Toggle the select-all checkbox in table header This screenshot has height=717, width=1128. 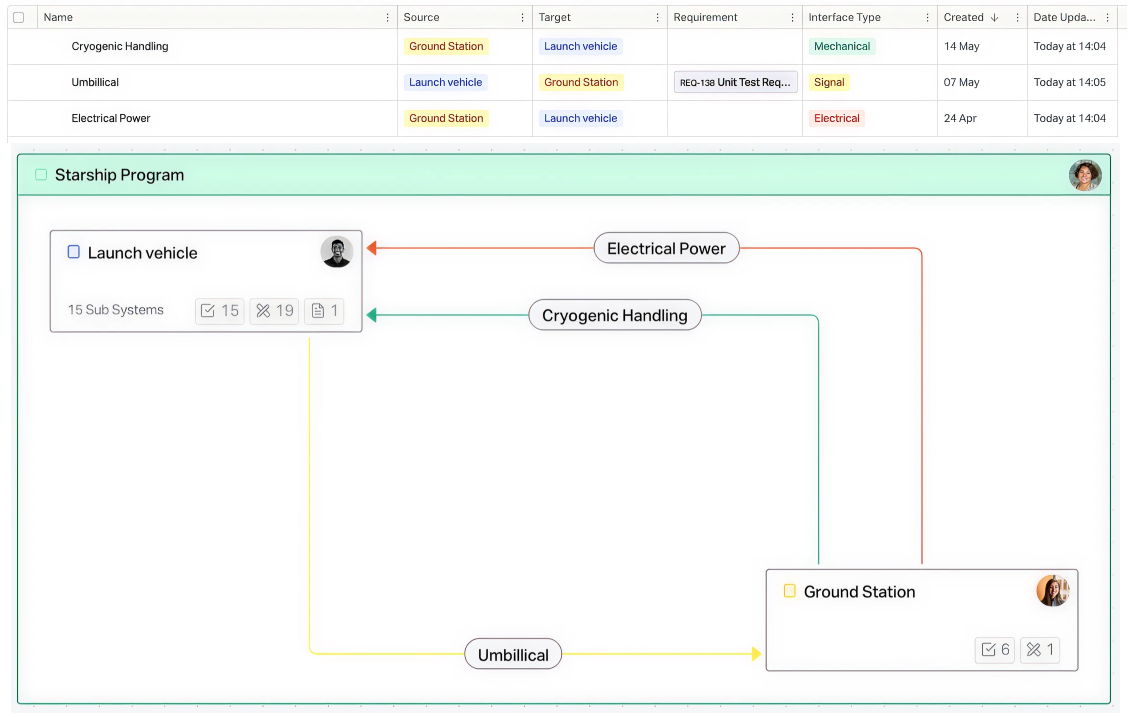click(x=19, y=18)
